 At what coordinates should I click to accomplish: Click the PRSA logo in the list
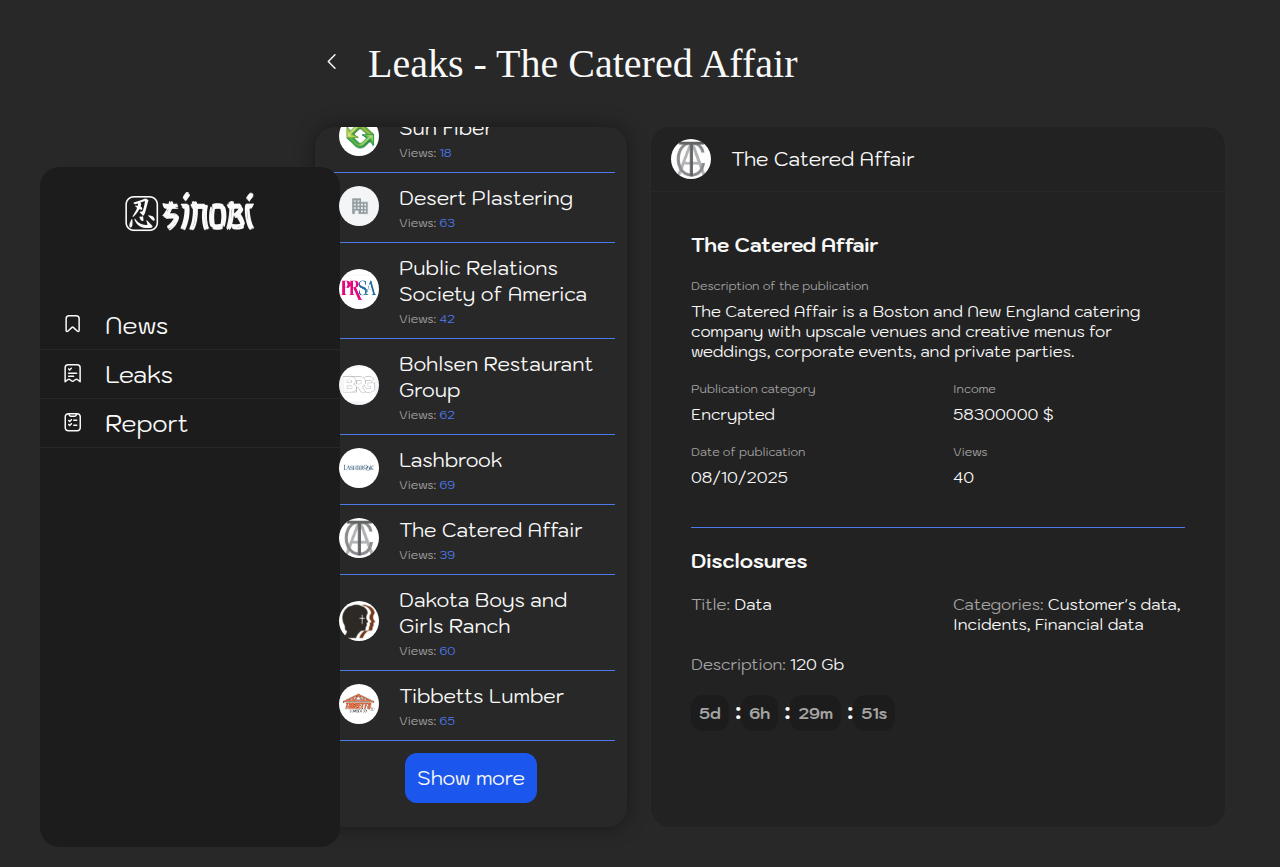click(359, 289)
